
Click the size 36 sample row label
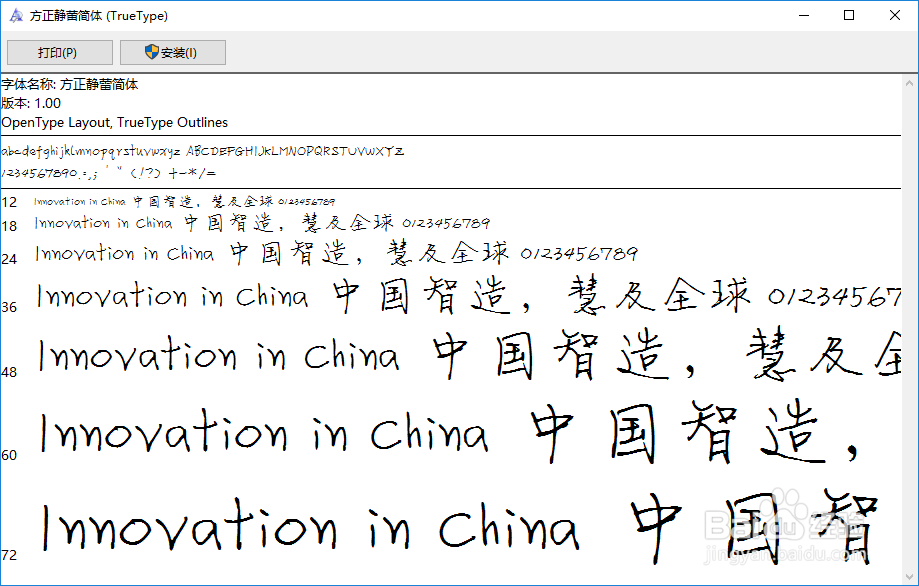(x=9, y=307)
